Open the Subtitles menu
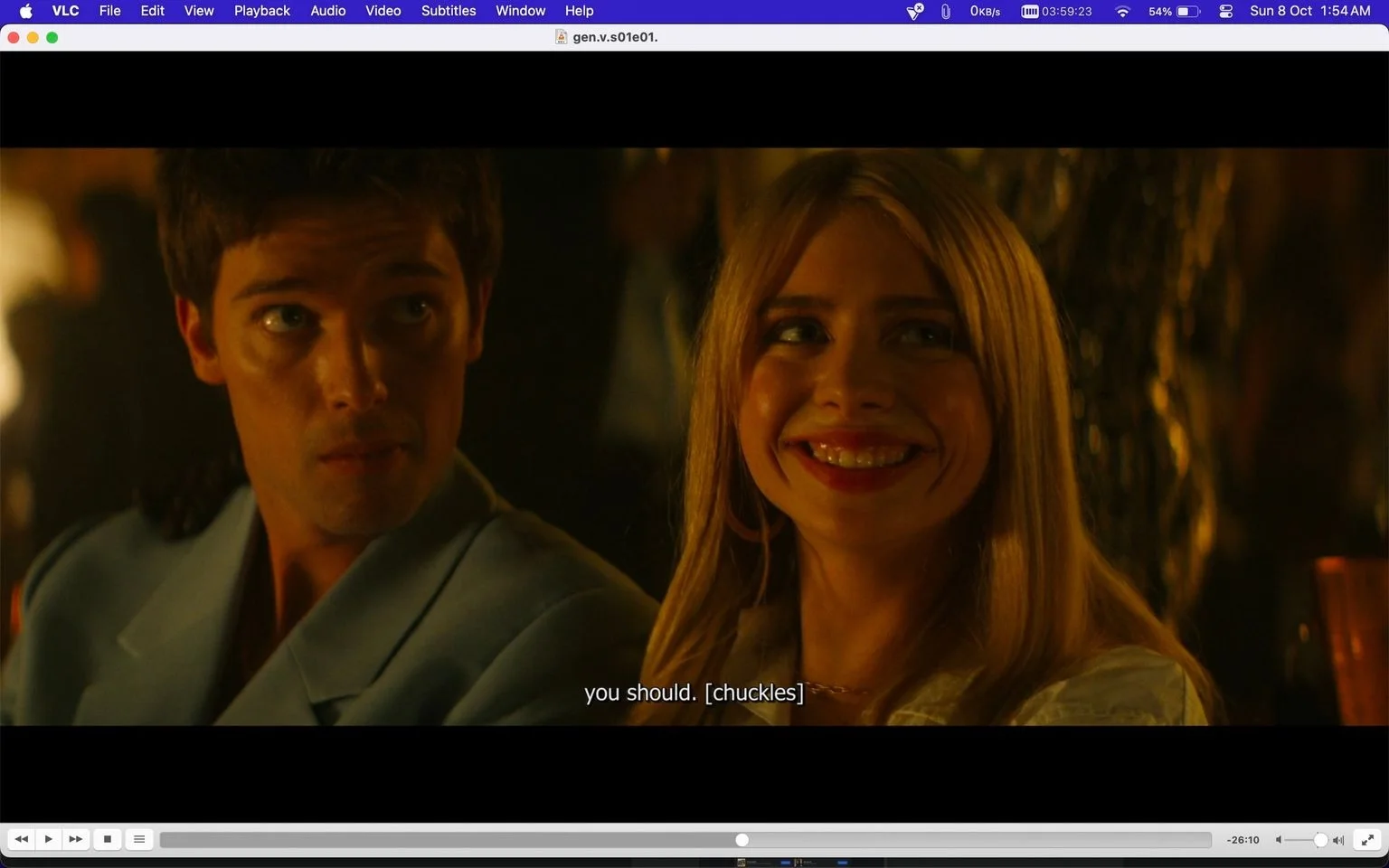 coord(449,11)
